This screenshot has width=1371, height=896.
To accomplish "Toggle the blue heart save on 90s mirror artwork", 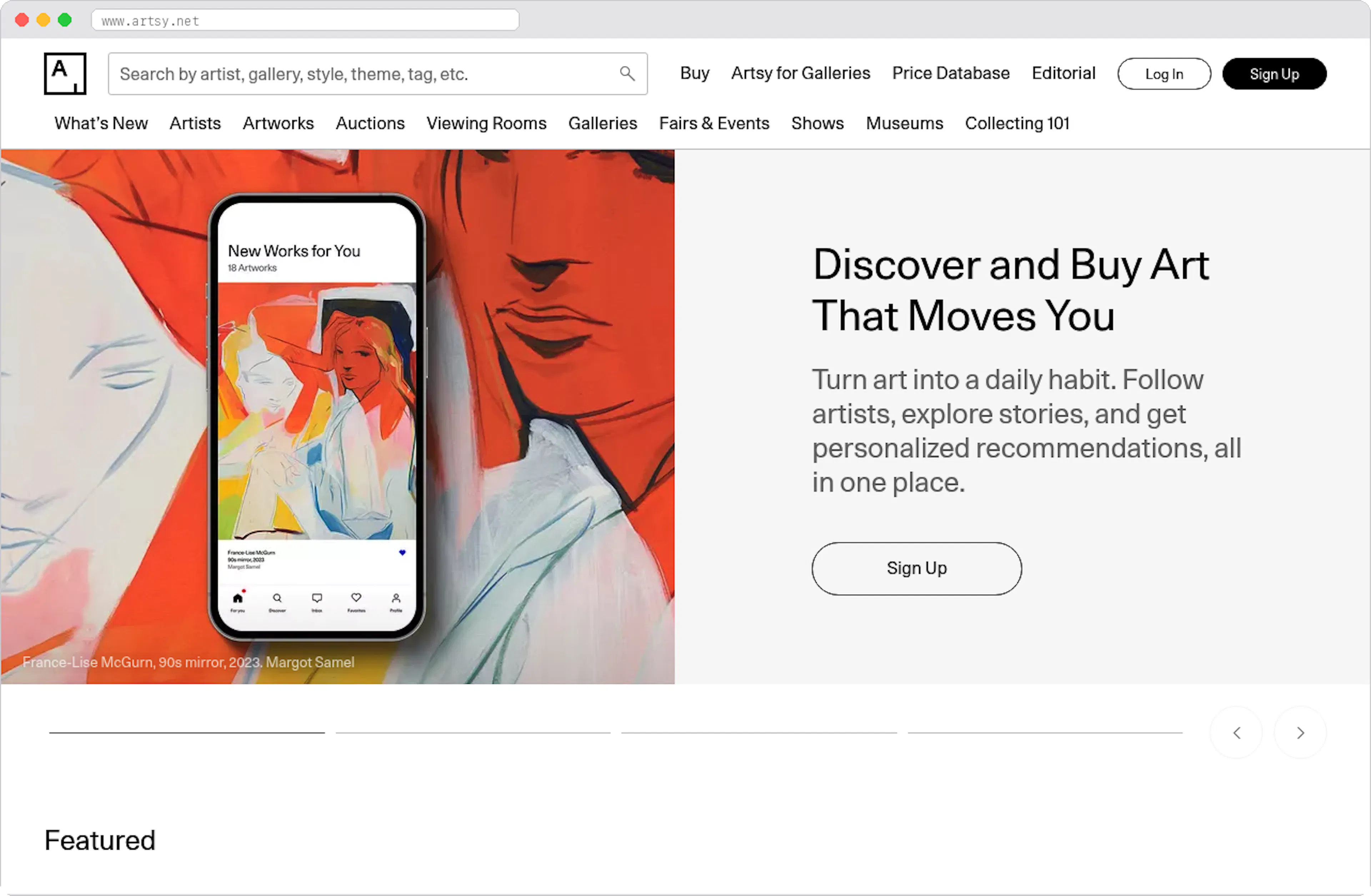I will (x=402, y=553).
